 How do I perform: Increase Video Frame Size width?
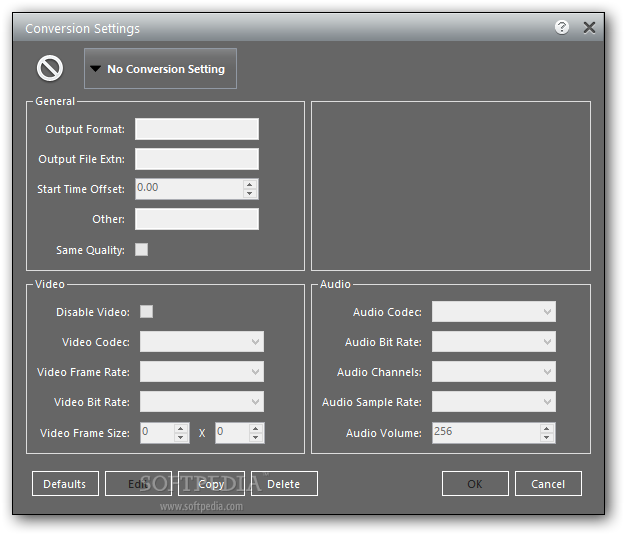click(181, 429)
